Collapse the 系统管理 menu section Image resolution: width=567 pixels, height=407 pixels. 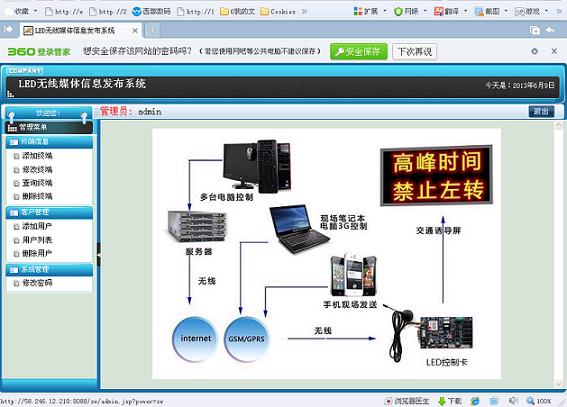click(x=49, y=270)
